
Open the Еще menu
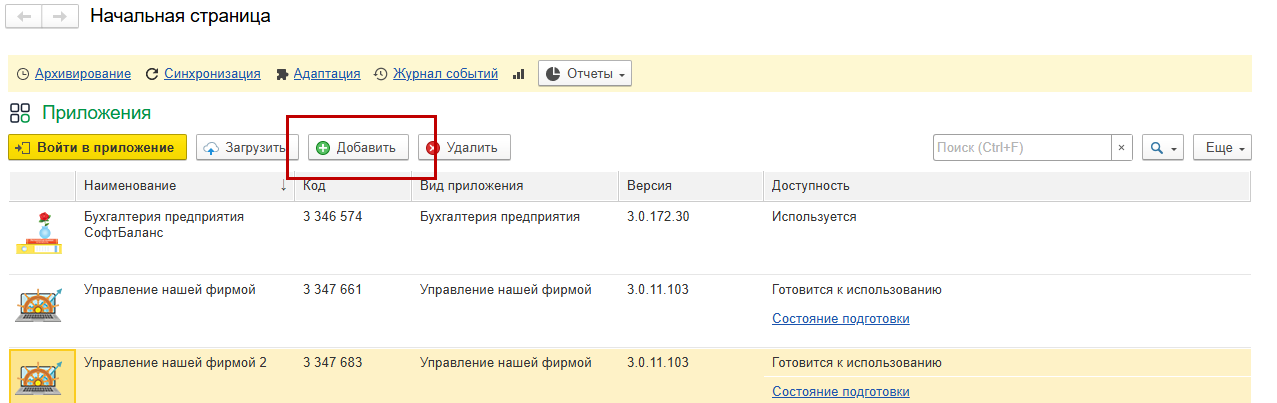click(x=1223, y=147)
